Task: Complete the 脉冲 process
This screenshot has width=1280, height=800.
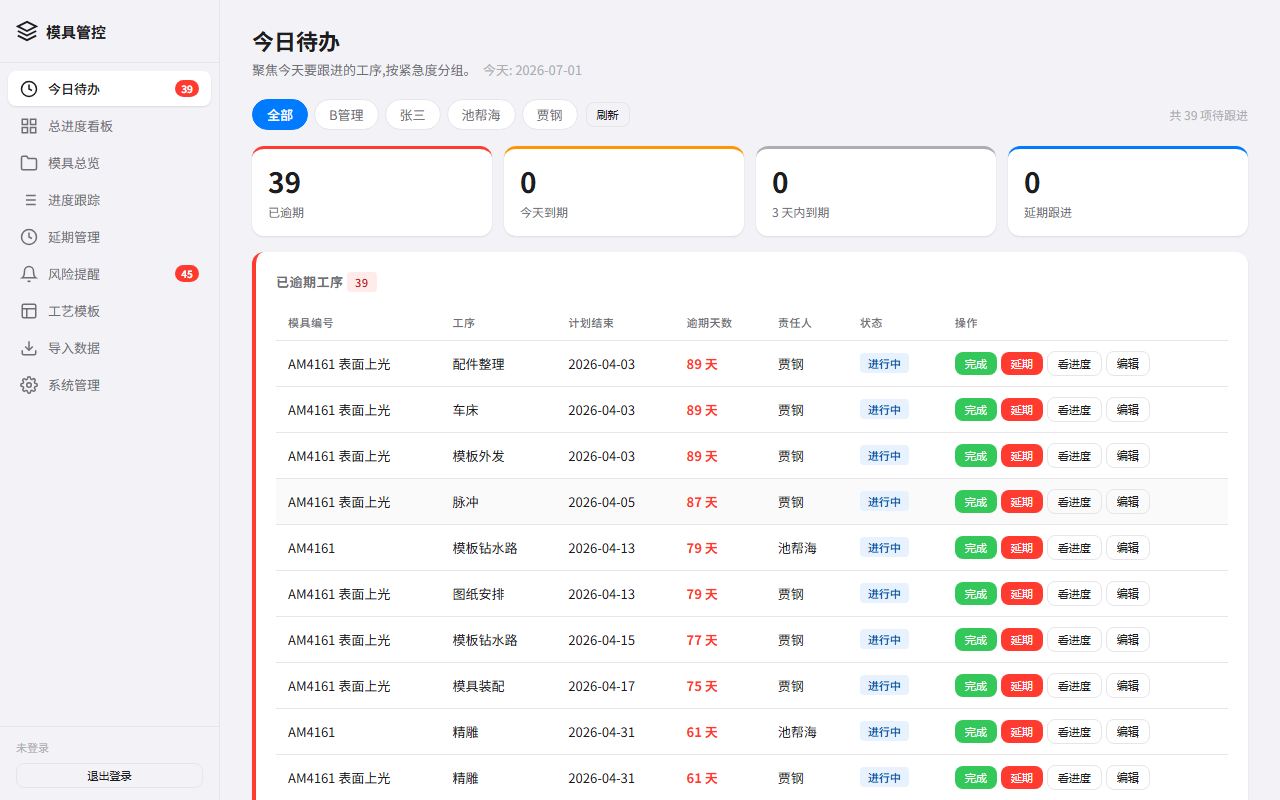Action: pyautogui.click(x=976, y=502)
